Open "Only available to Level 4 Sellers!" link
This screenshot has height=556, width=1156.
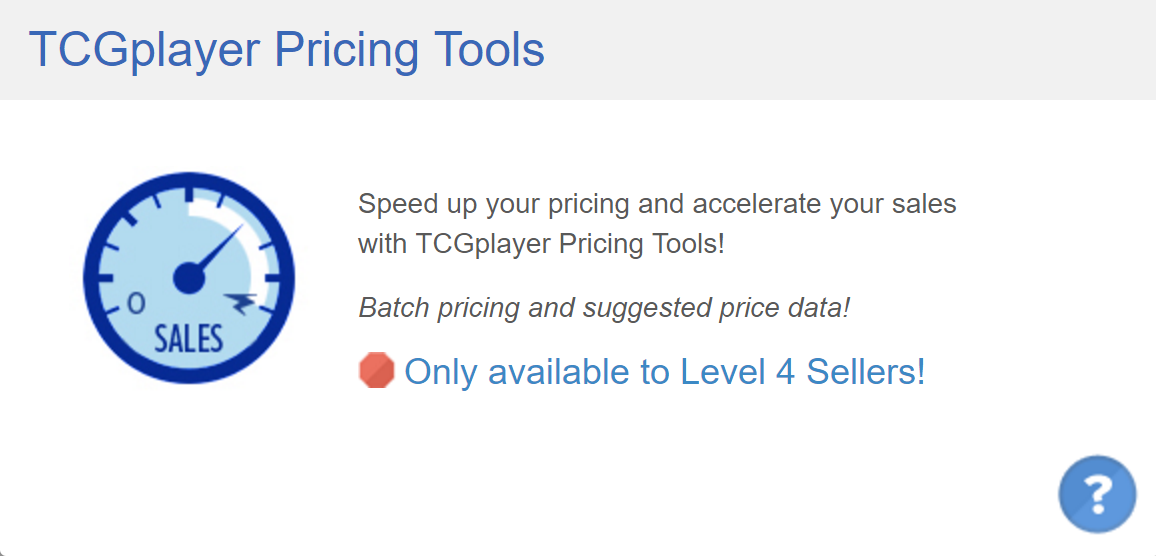[x=664, y=372]
